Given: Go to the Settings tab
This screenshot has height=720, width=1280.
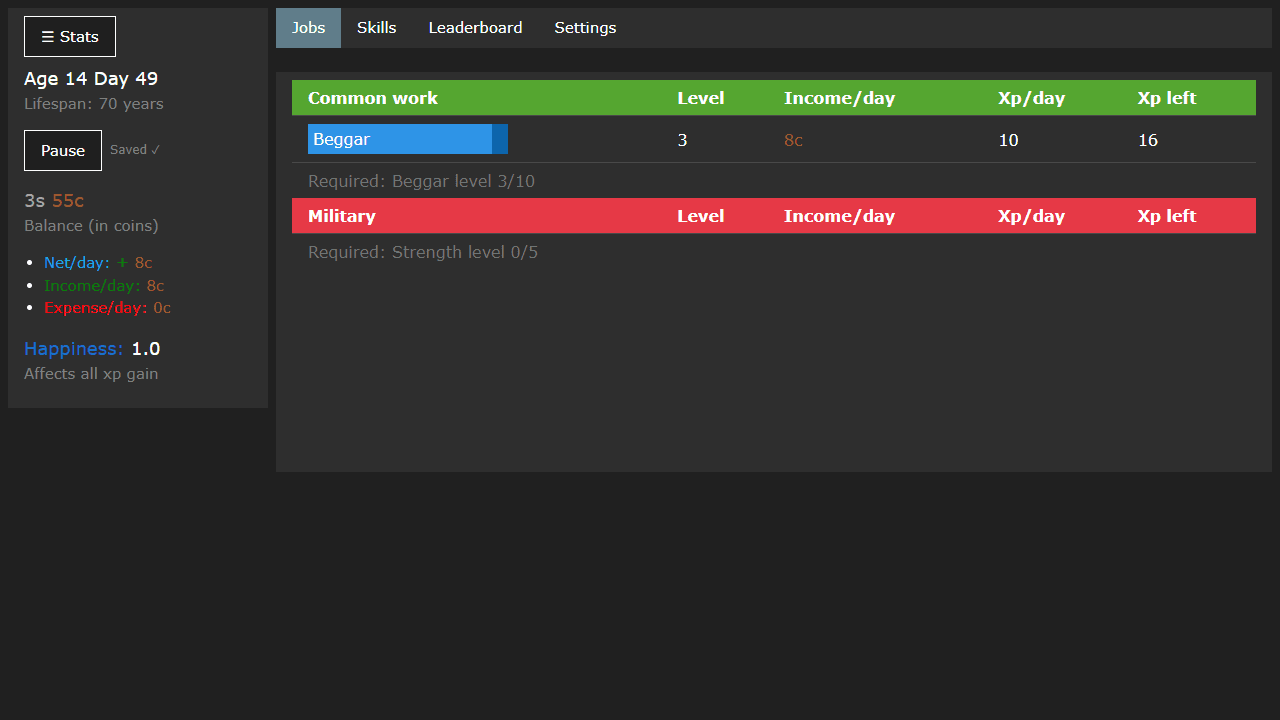Looking at the screenshot, I should click(x=585, y=28).
